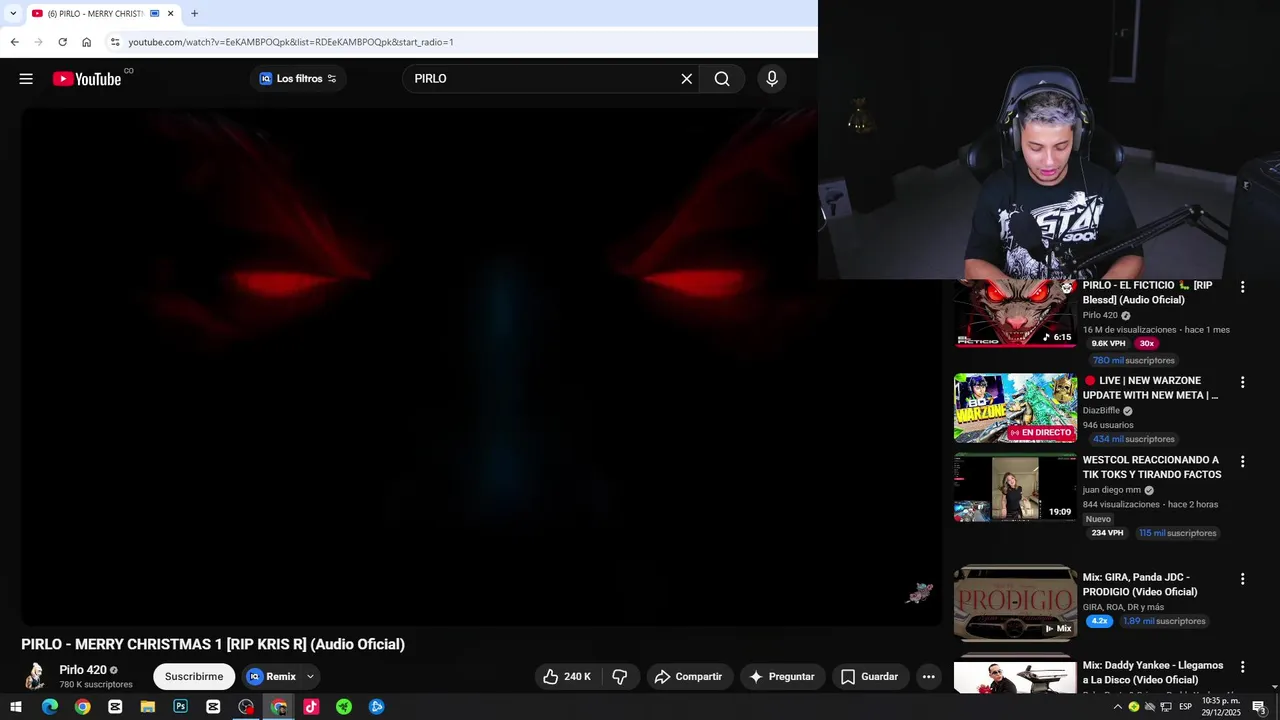
Task: Reload the page in browser
Action: (62, 42)
